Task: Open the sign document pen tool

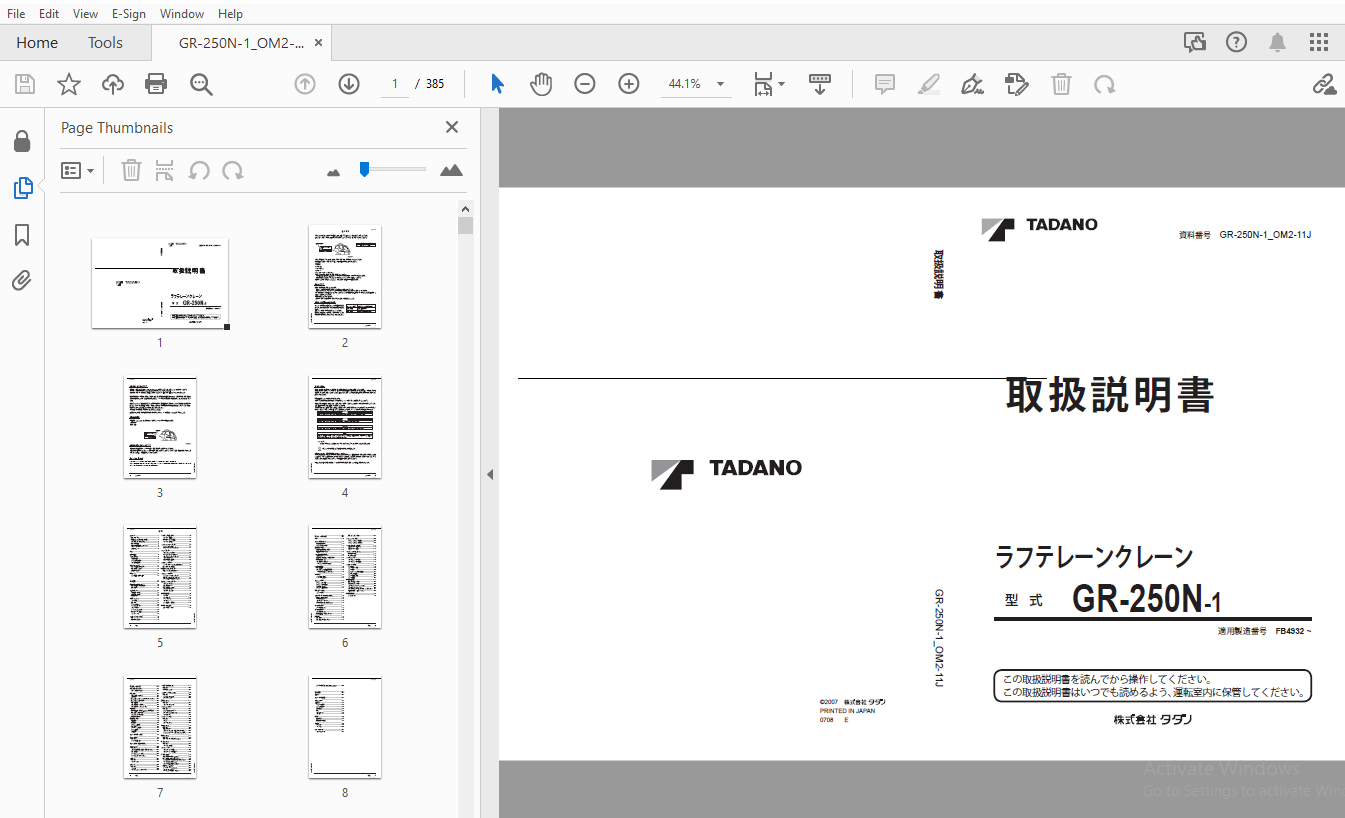Action: (972, 84)
